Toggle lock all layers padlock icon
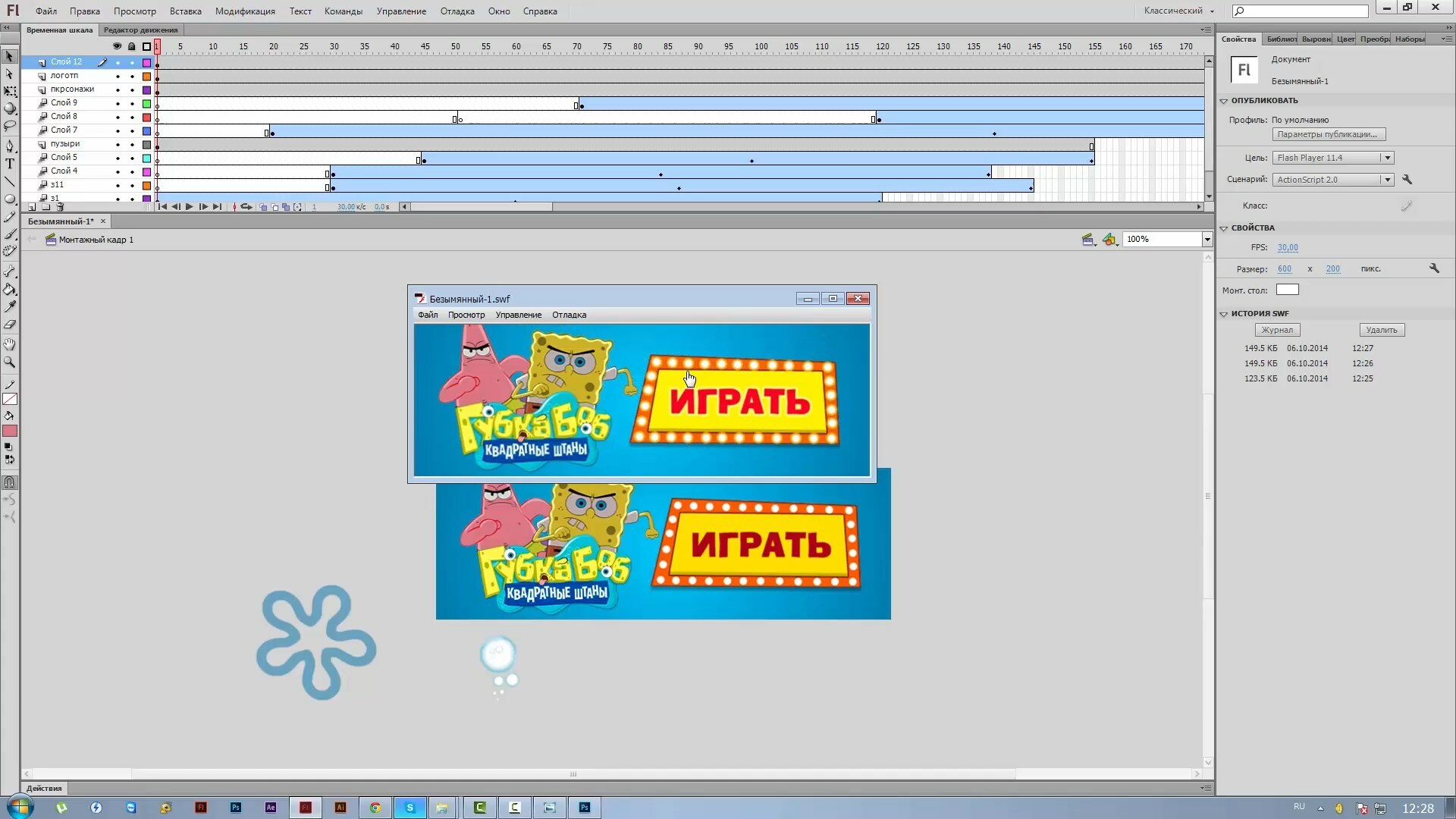This screenshot has width=1456, height=819. 132,46
